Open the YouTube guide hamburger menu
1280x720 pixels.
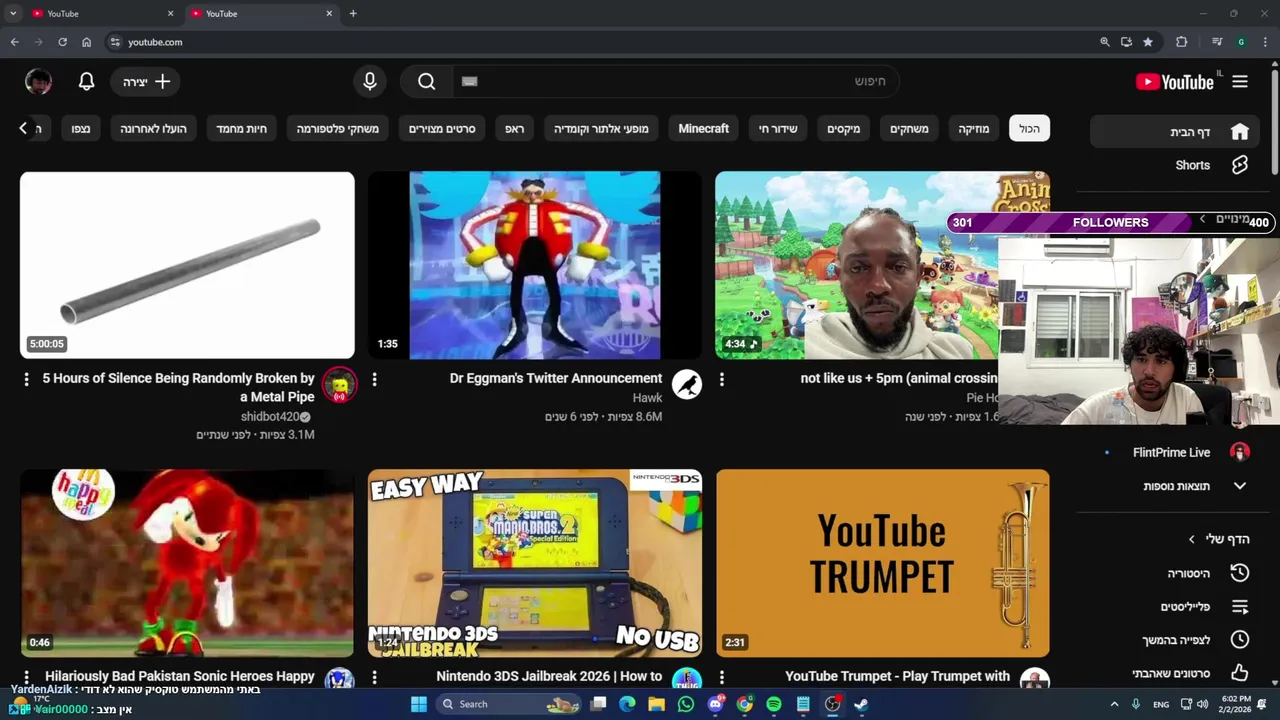tap(1240, 82)
